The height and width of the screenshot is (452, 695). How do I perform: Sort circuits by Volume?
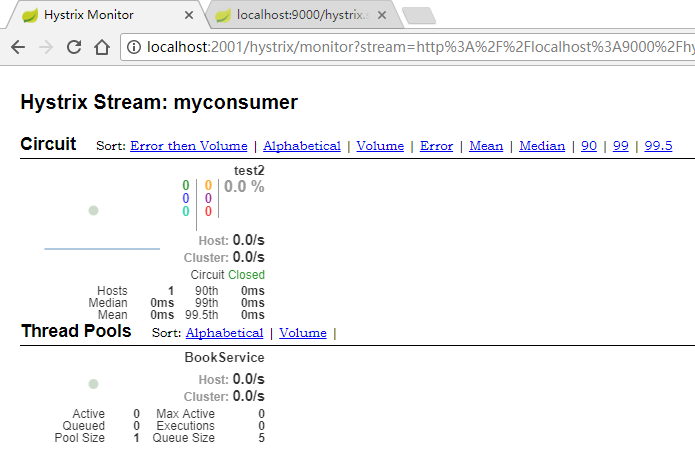[x=380, y=146]
